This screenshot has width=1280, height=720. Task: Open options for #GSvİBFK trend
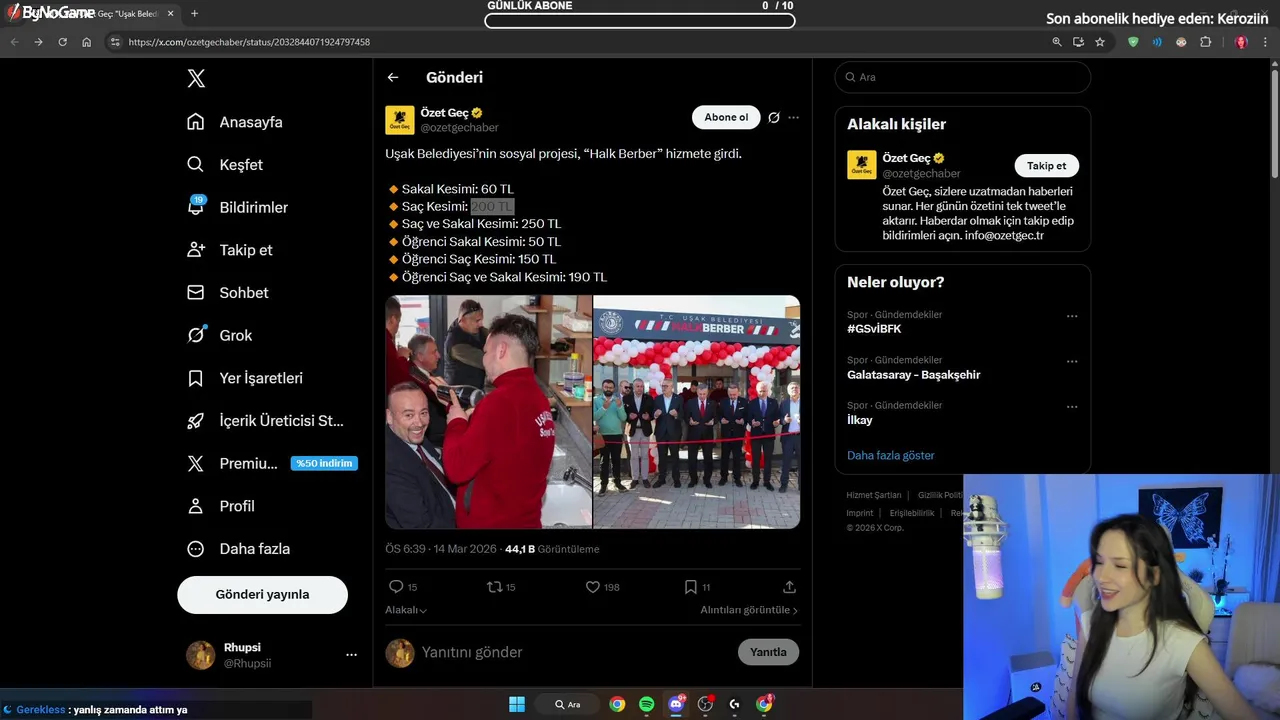[1072, 316]
